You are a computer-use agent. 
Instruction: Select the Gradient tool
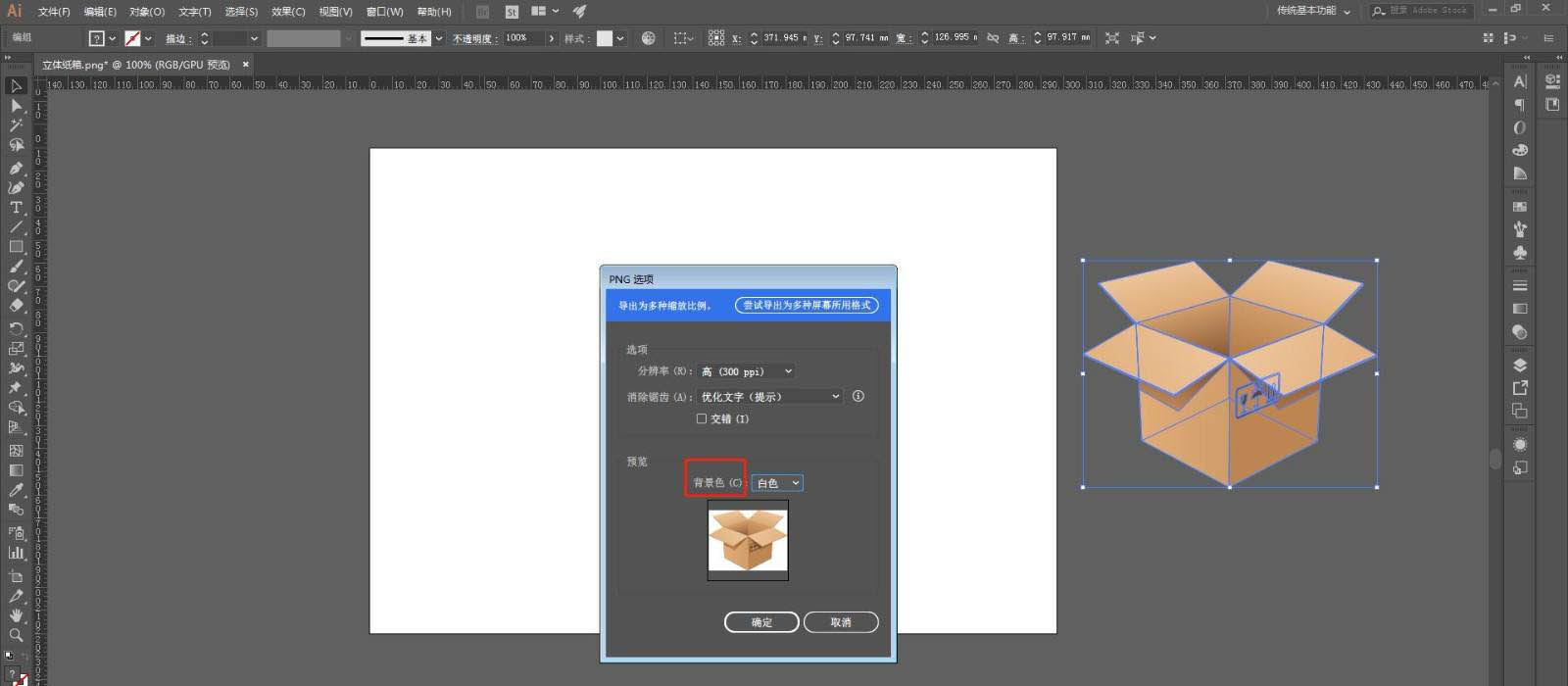tap(16, 470)
